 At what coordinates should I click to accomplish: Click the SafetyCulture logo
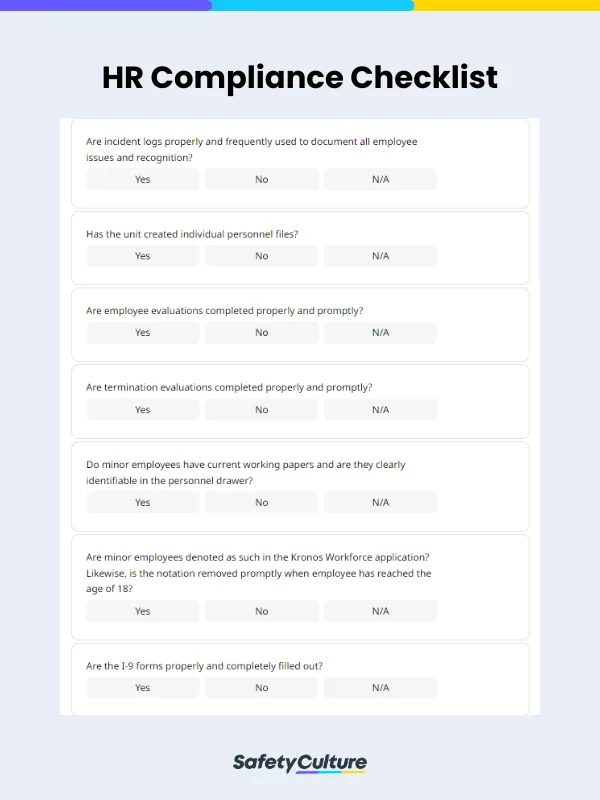point(300,763)
